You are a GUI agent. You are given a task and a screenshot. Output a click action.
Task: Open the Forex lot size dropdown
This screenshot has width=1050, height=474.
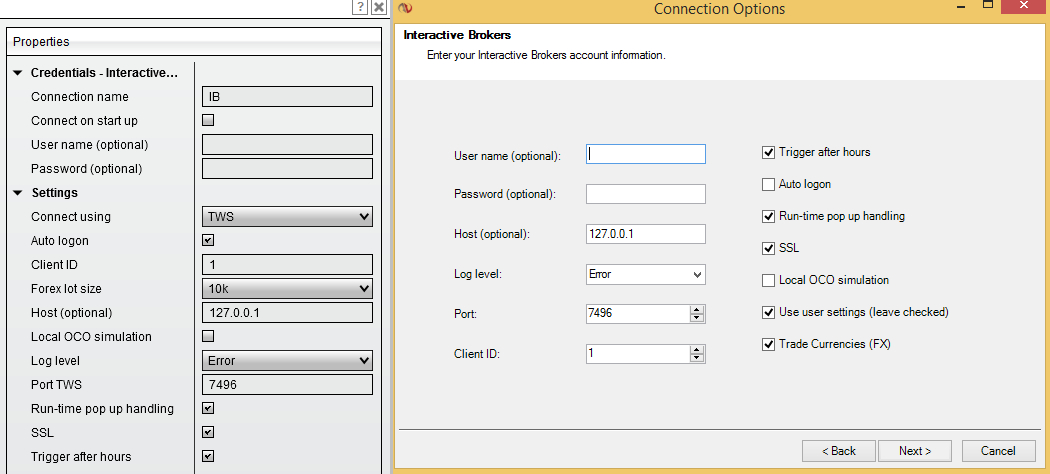coord(287,289)
